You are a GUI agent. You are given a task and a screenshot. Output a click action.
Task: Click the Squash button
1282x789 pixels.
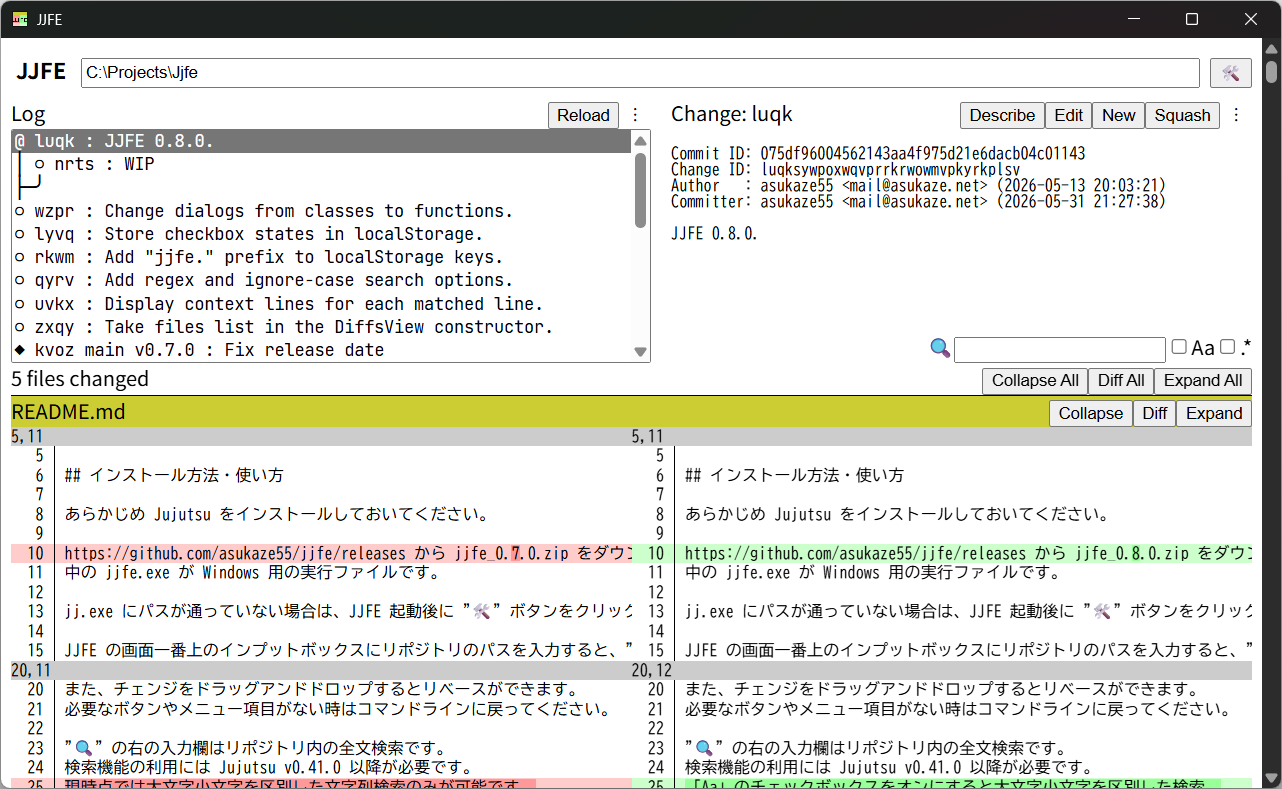tap(1182, 115)
